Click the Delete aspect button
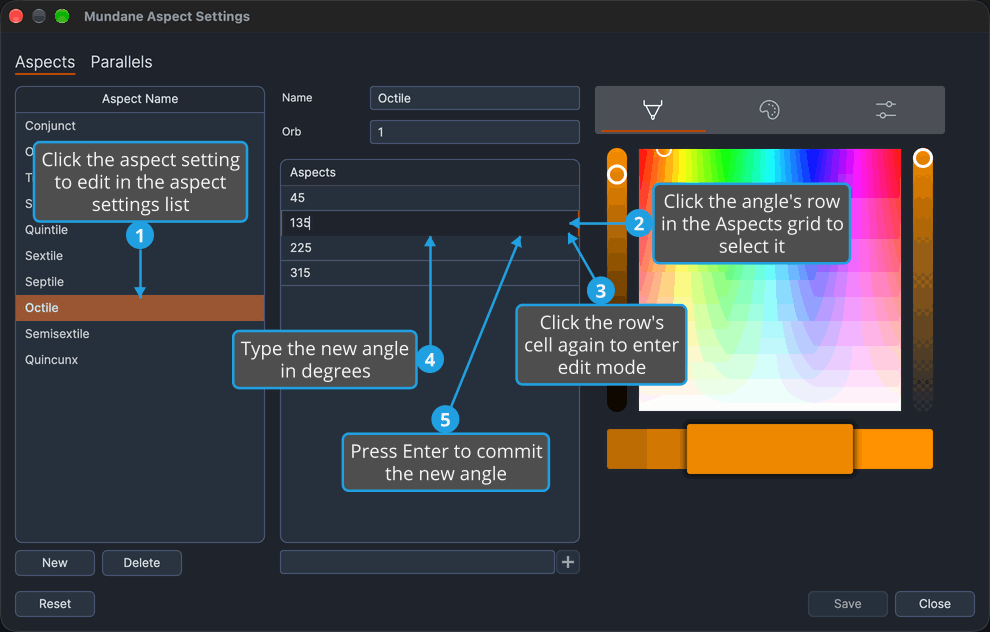 (142, 563)
